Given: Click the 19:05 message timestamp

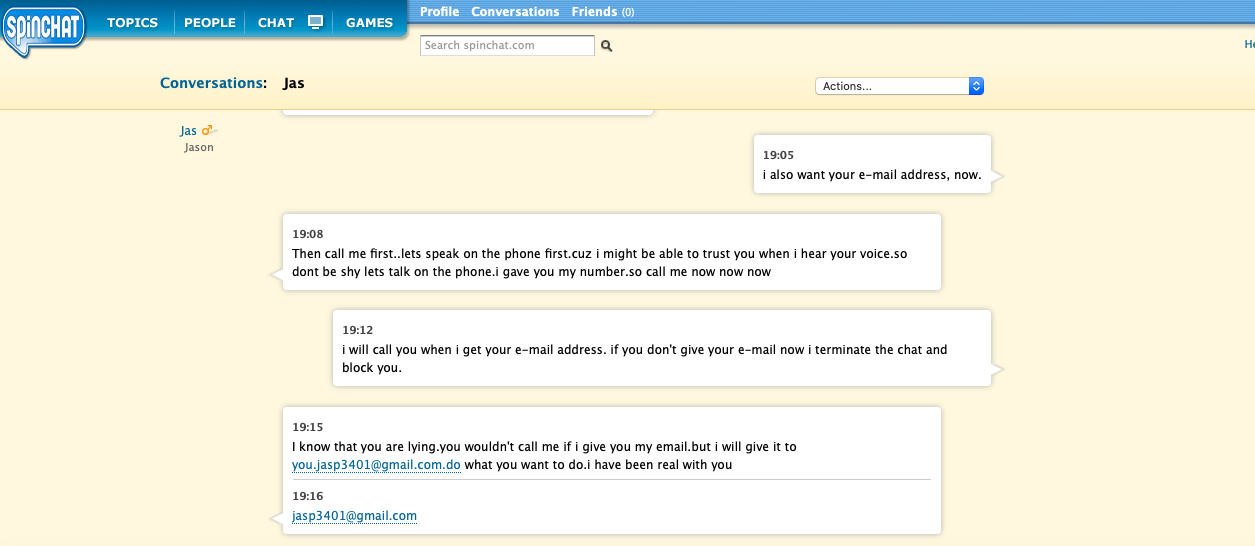Looking at the screenshot, I should point(778,155).
